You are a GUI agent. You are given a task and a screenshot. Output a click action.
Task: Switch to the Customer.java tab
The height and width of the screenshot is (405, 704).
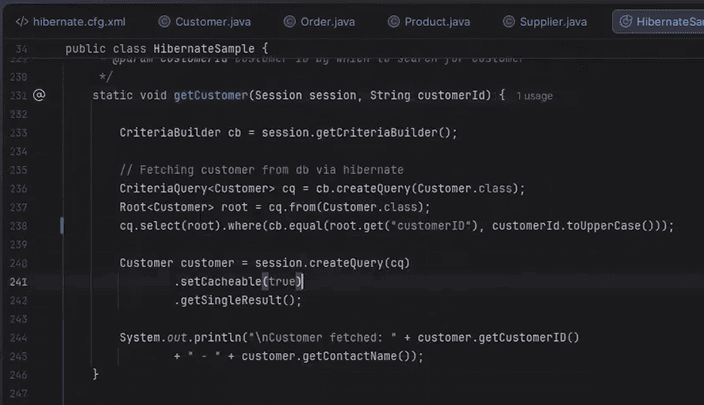[214, 21]
